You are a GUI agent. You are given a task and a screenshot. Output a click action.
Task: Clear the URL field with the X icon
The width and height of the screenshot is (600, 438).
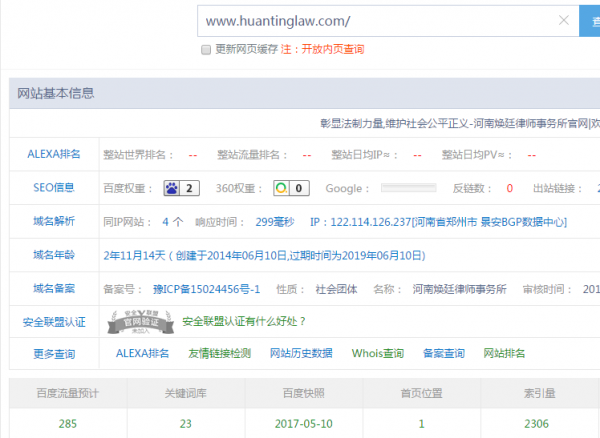pos(564,20)
